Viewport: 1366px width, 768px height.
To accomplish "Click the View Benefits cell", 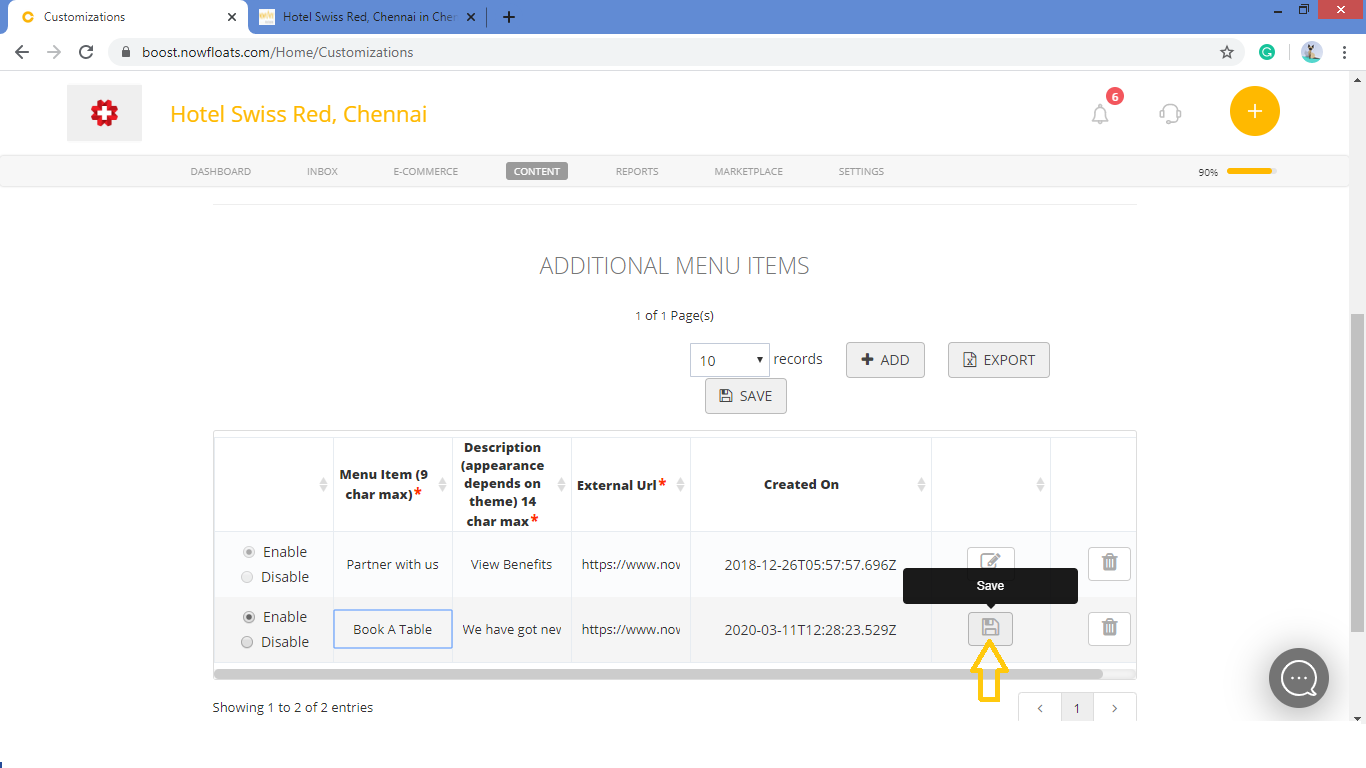I will [x=511, y=564].
